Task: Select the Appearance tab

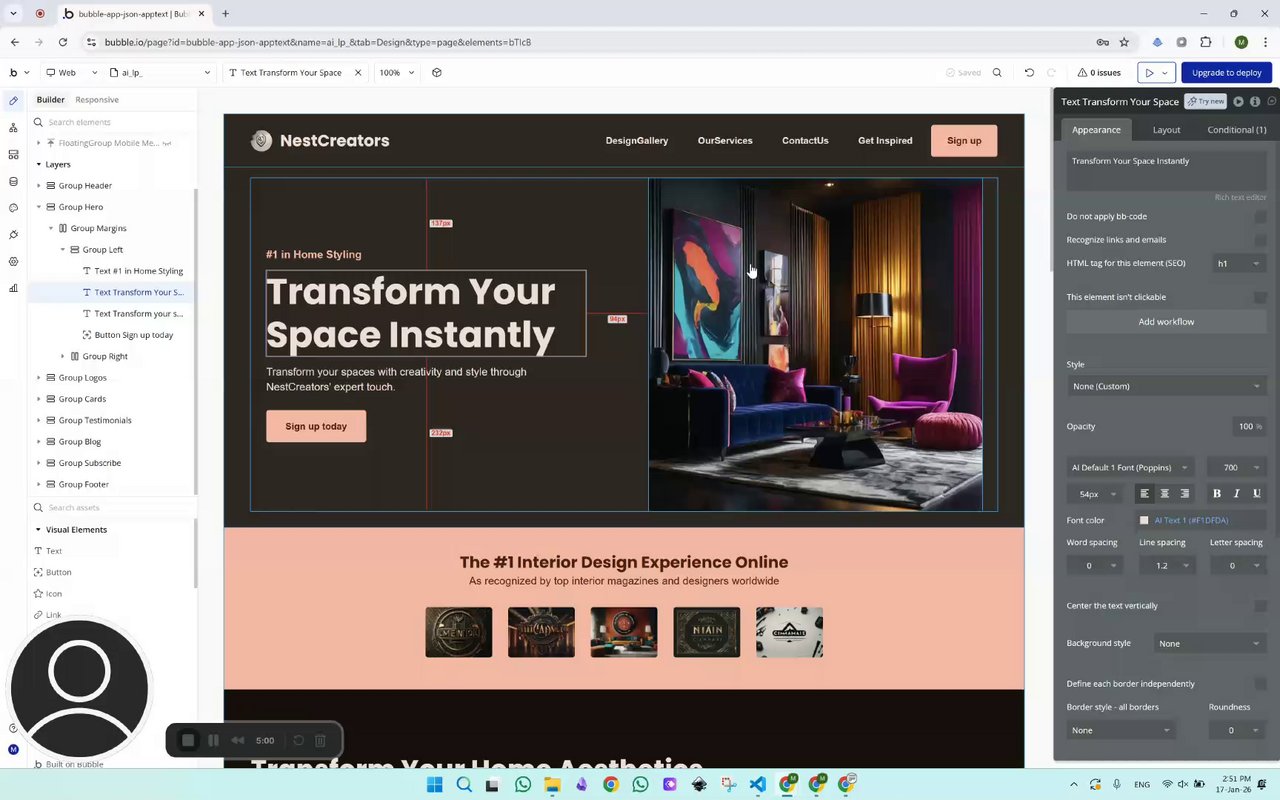Action: pos(1096,130)
